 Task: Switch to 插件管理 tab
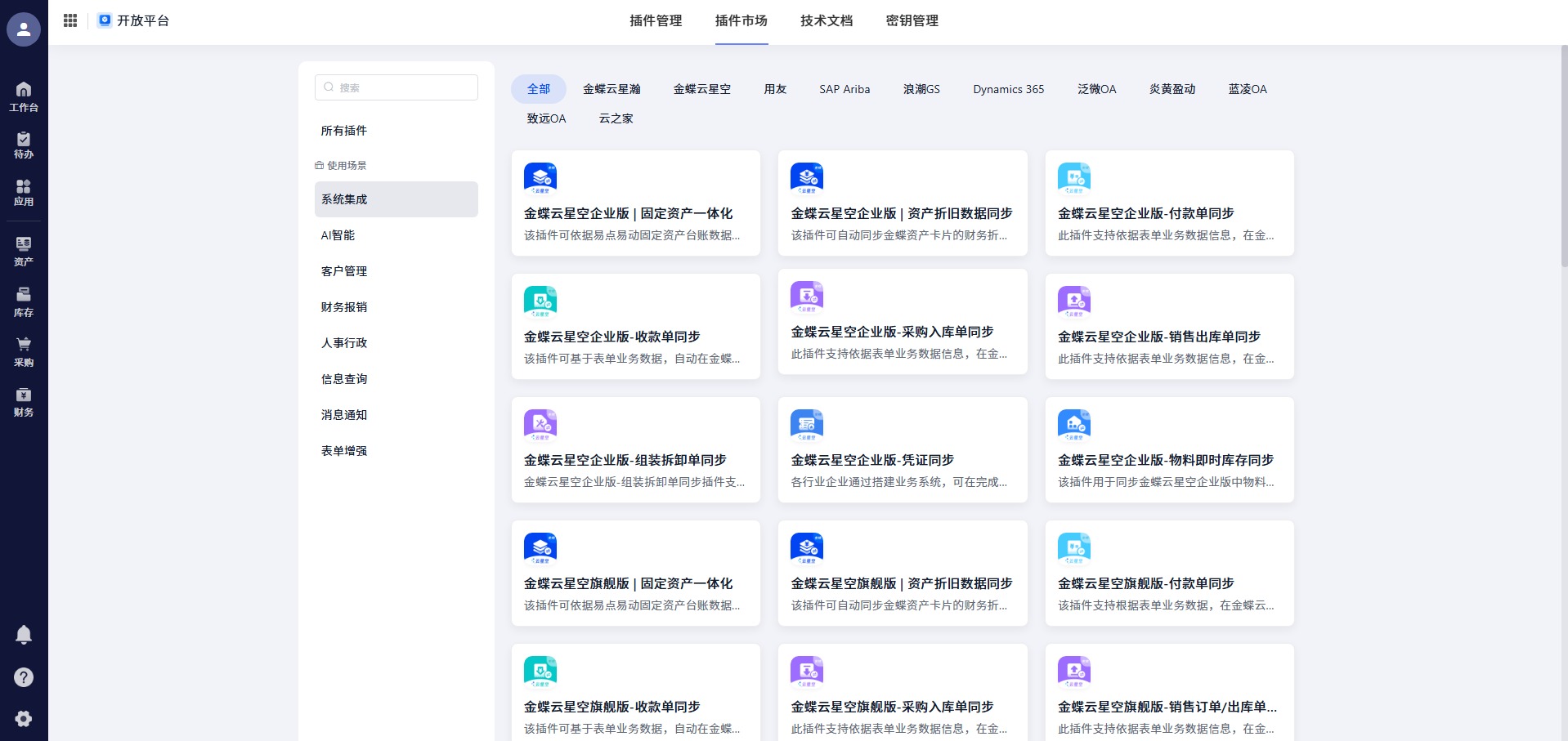[656, 21]
